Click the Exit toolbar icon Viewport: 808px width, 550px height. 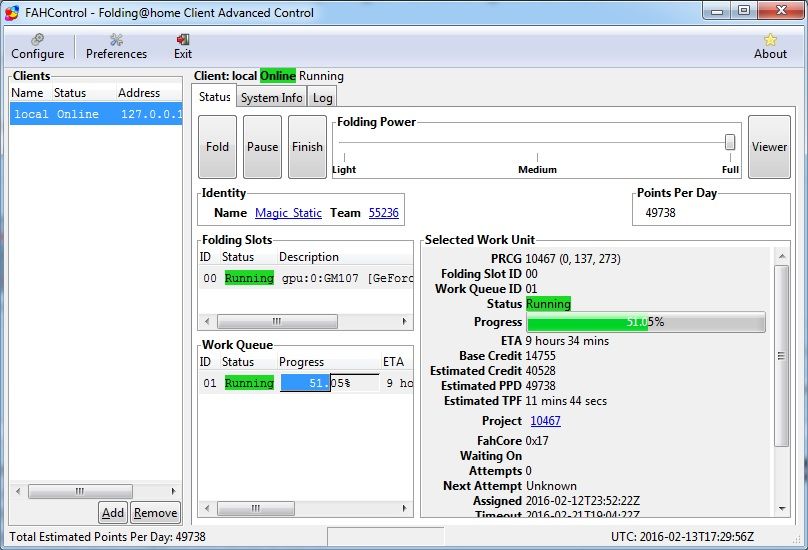[182, 47]
